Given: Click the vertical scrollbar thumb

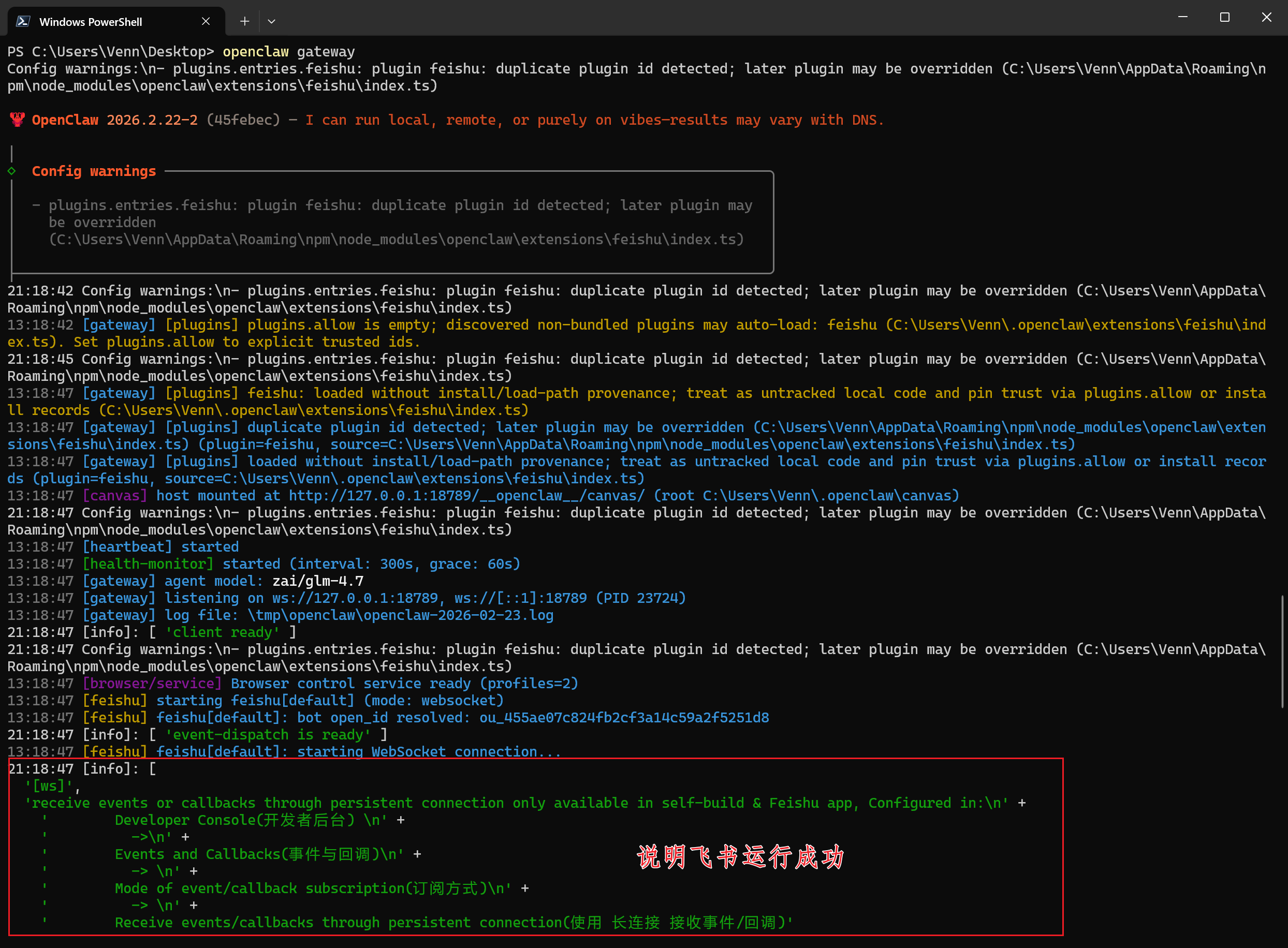Looking at the screenshot, I should 1282,651.
